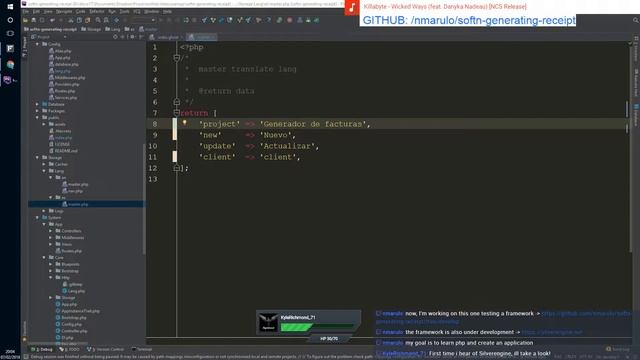Open framework link in the second chat message

[552, 332]
